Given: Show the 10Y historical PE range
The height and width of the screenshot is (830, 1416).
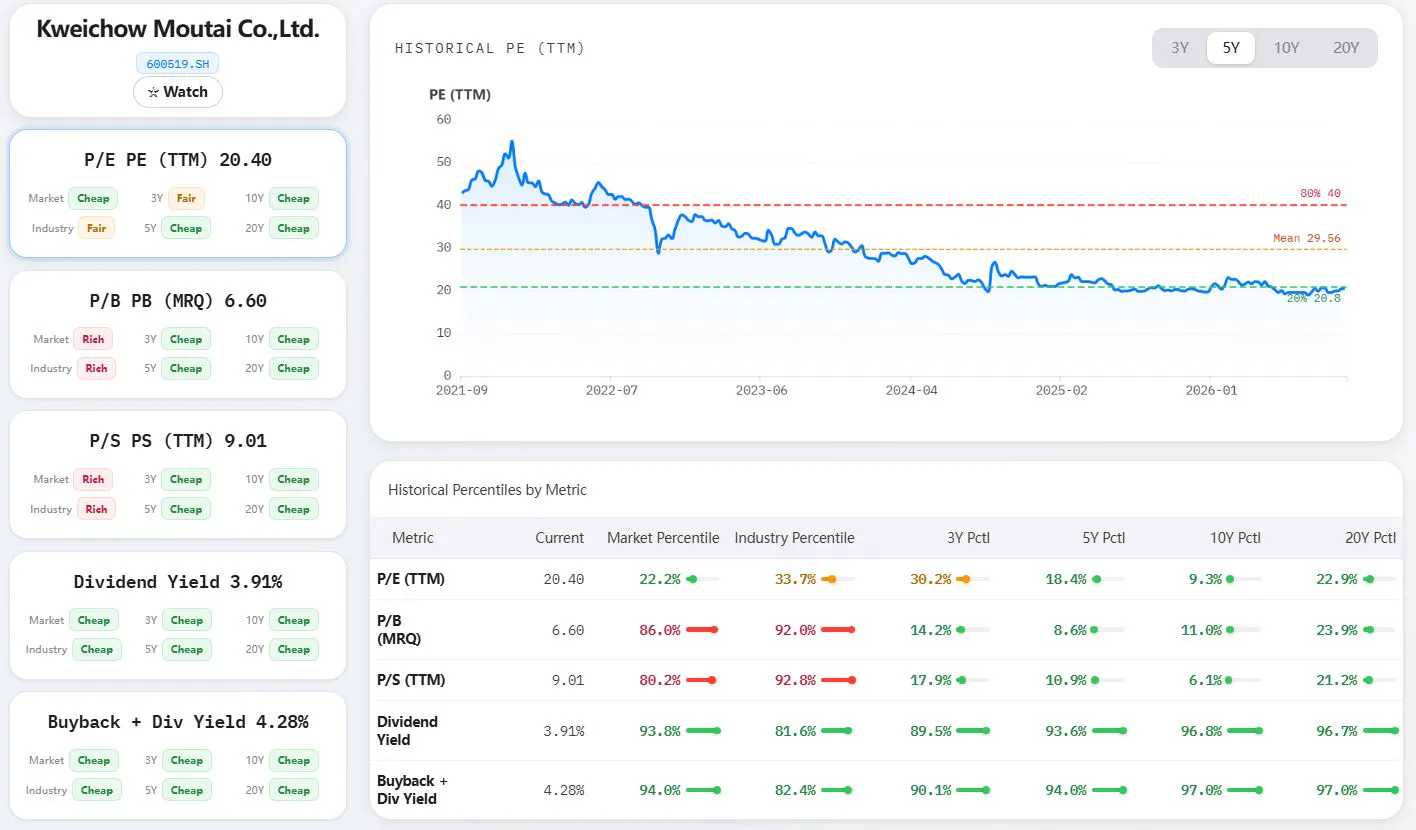Looking at the screenshot, I should (x=1286, y=48).
